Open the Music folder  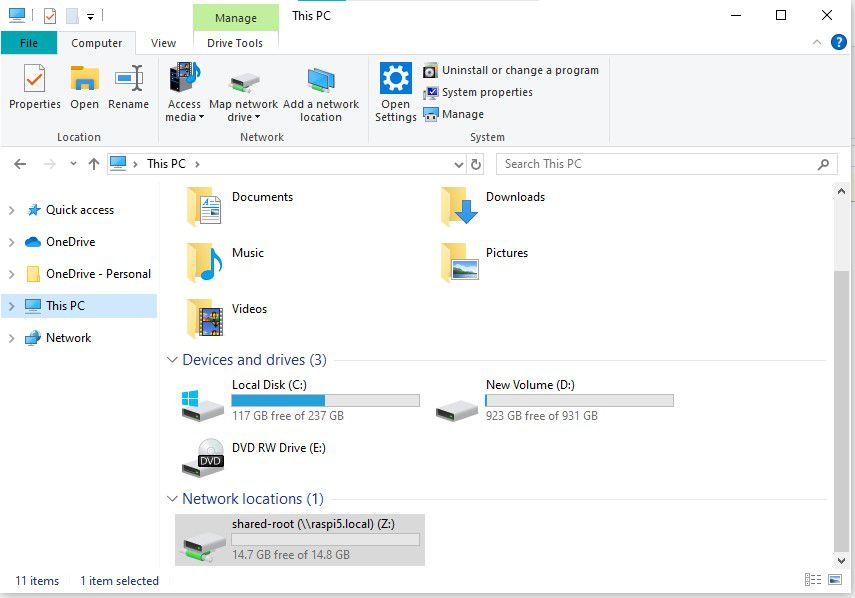(x=232, y=254)
